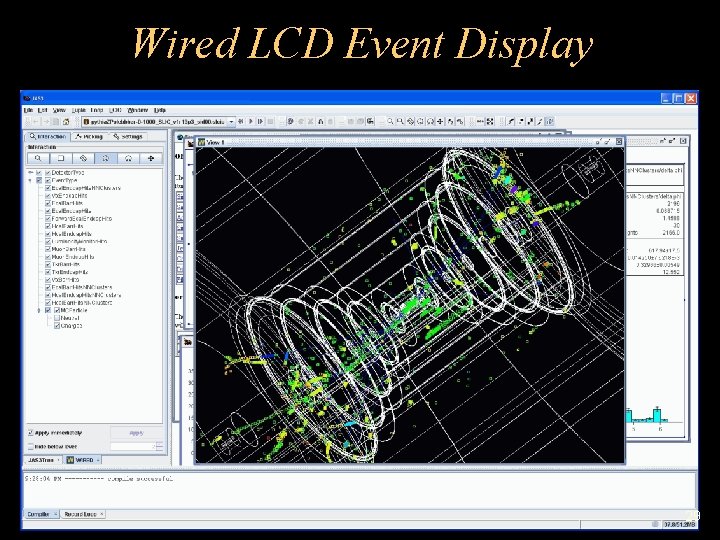The image size is (720, 540).
Task: Collapse the EventType tree node
Action: 31,180
